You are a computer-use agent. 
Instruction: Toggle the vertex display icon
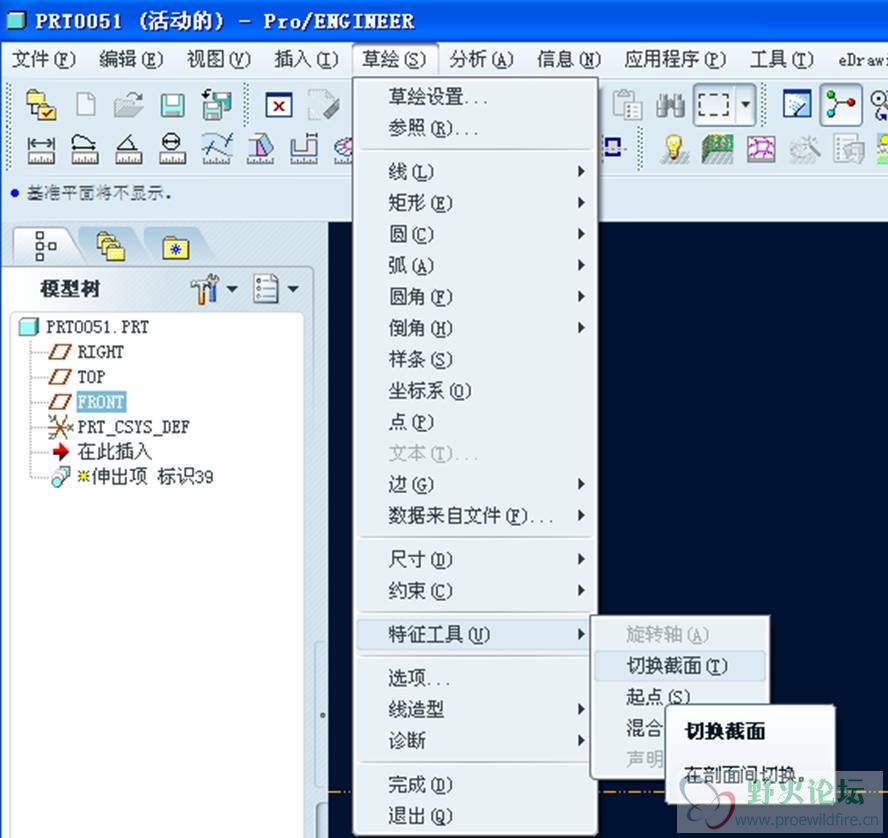[x=841, y=105]
